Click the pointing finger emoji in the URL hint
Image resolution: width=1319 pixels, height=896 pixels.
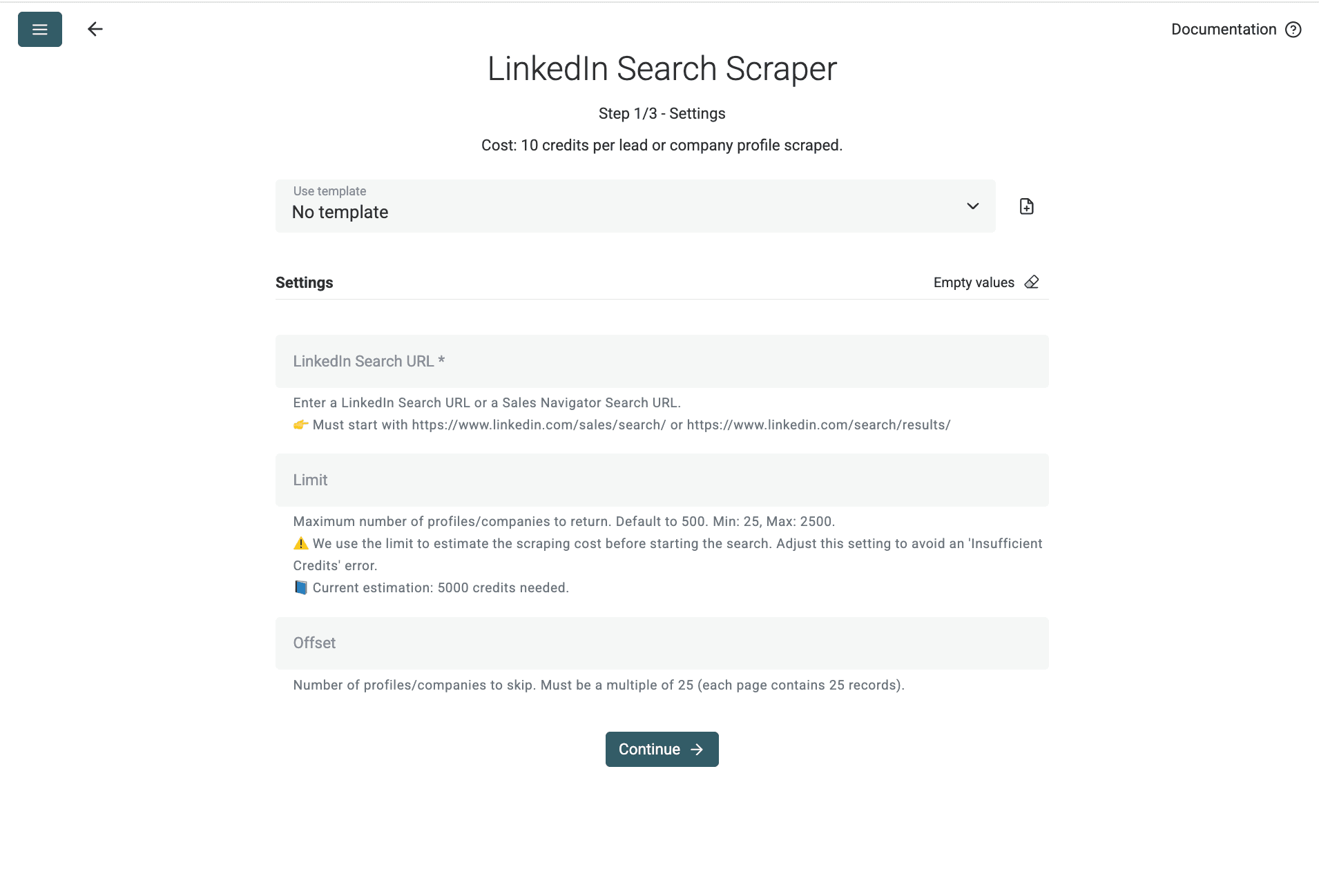point(300,425)
